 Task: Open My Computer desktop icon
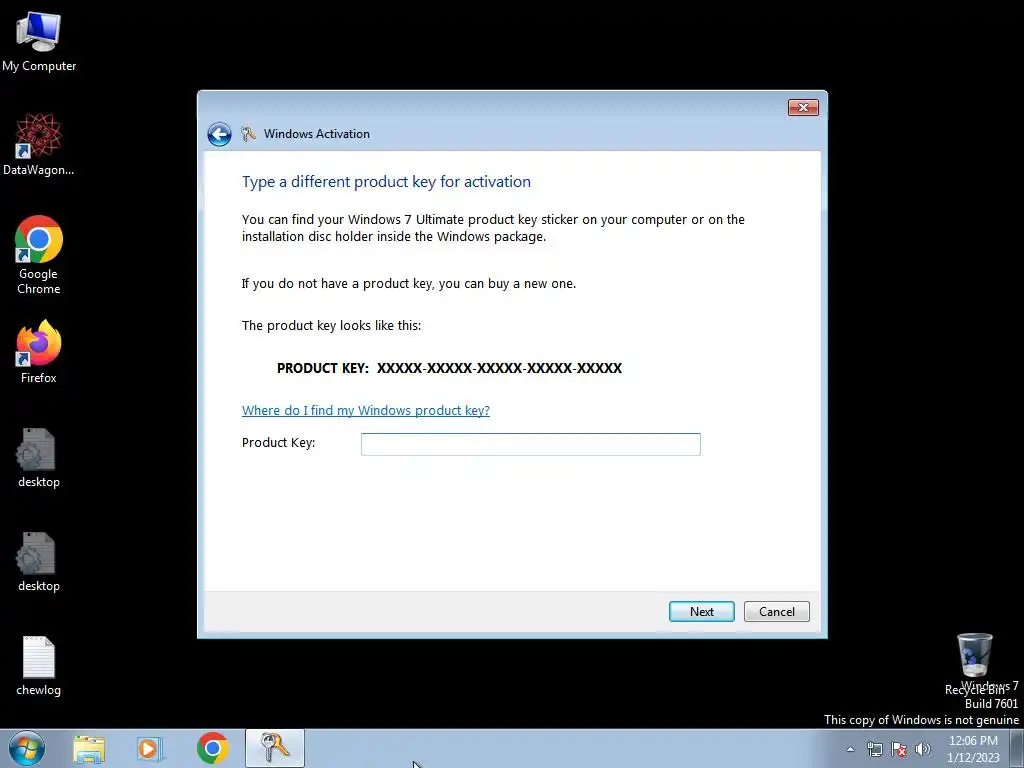39,41
